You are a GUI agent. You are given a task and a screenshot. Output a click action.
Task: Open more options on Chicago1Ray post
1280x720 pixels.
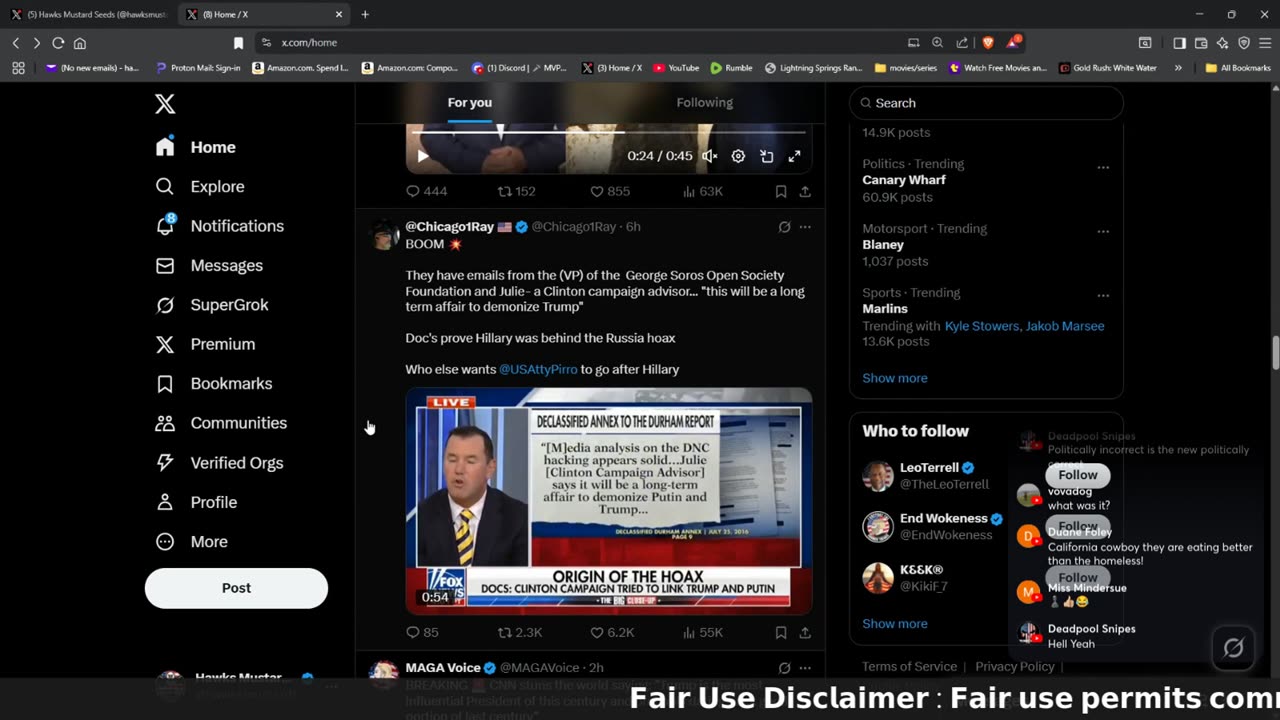[805, 227]
